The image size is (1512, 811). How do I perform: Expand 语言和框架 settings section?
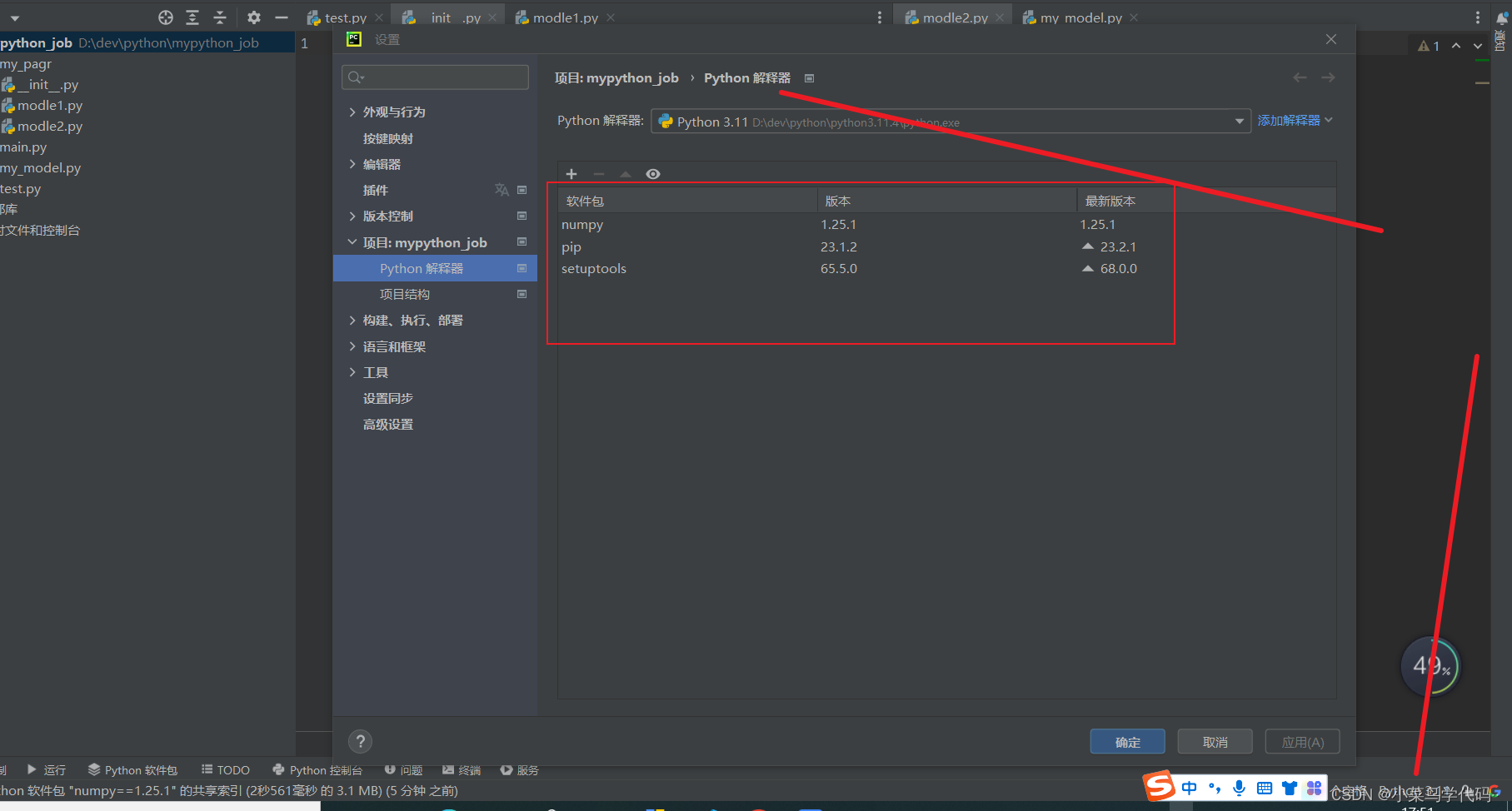point(352,346)
